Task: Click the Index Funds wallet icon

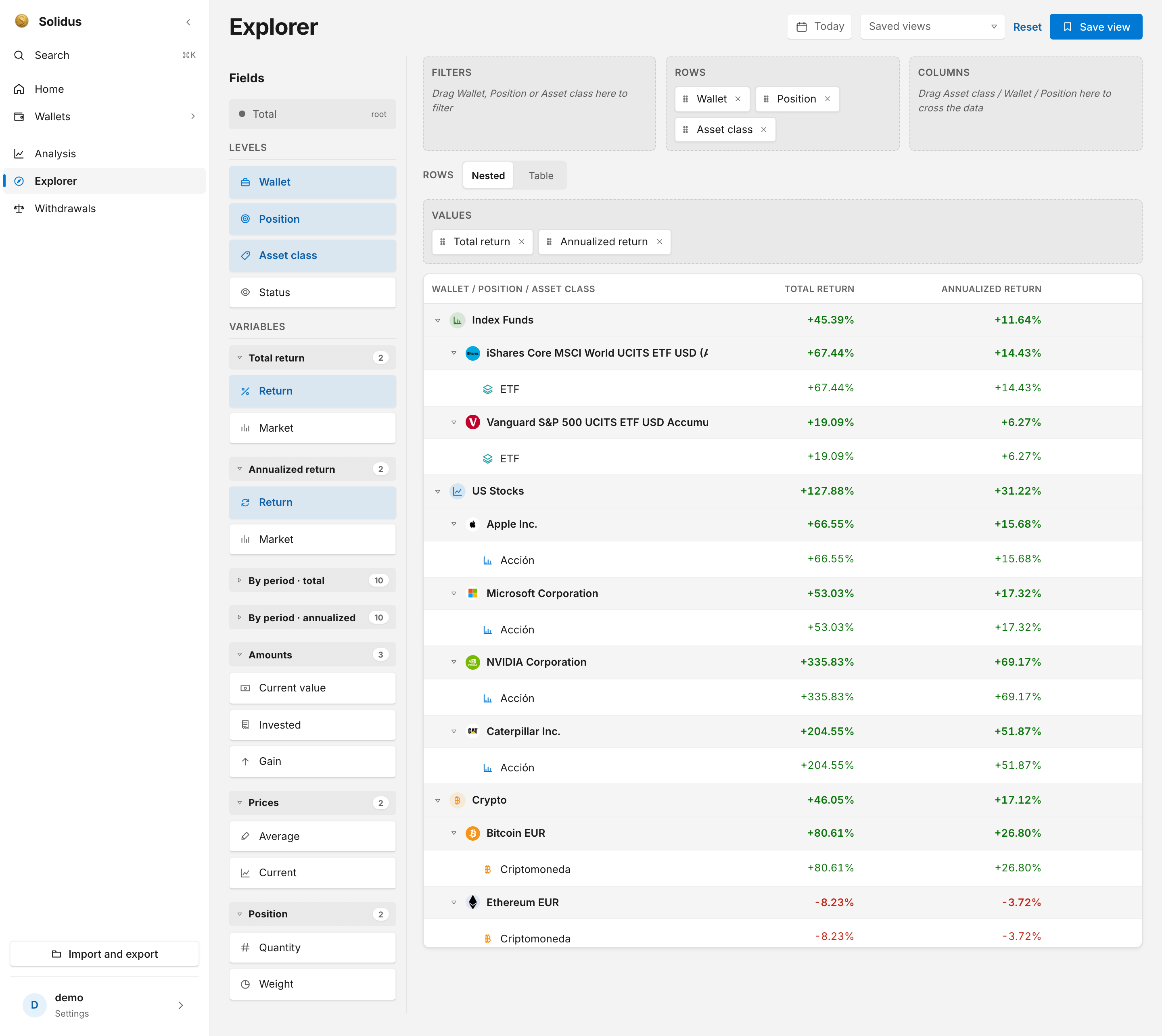Action: click(x=457, y=320)
